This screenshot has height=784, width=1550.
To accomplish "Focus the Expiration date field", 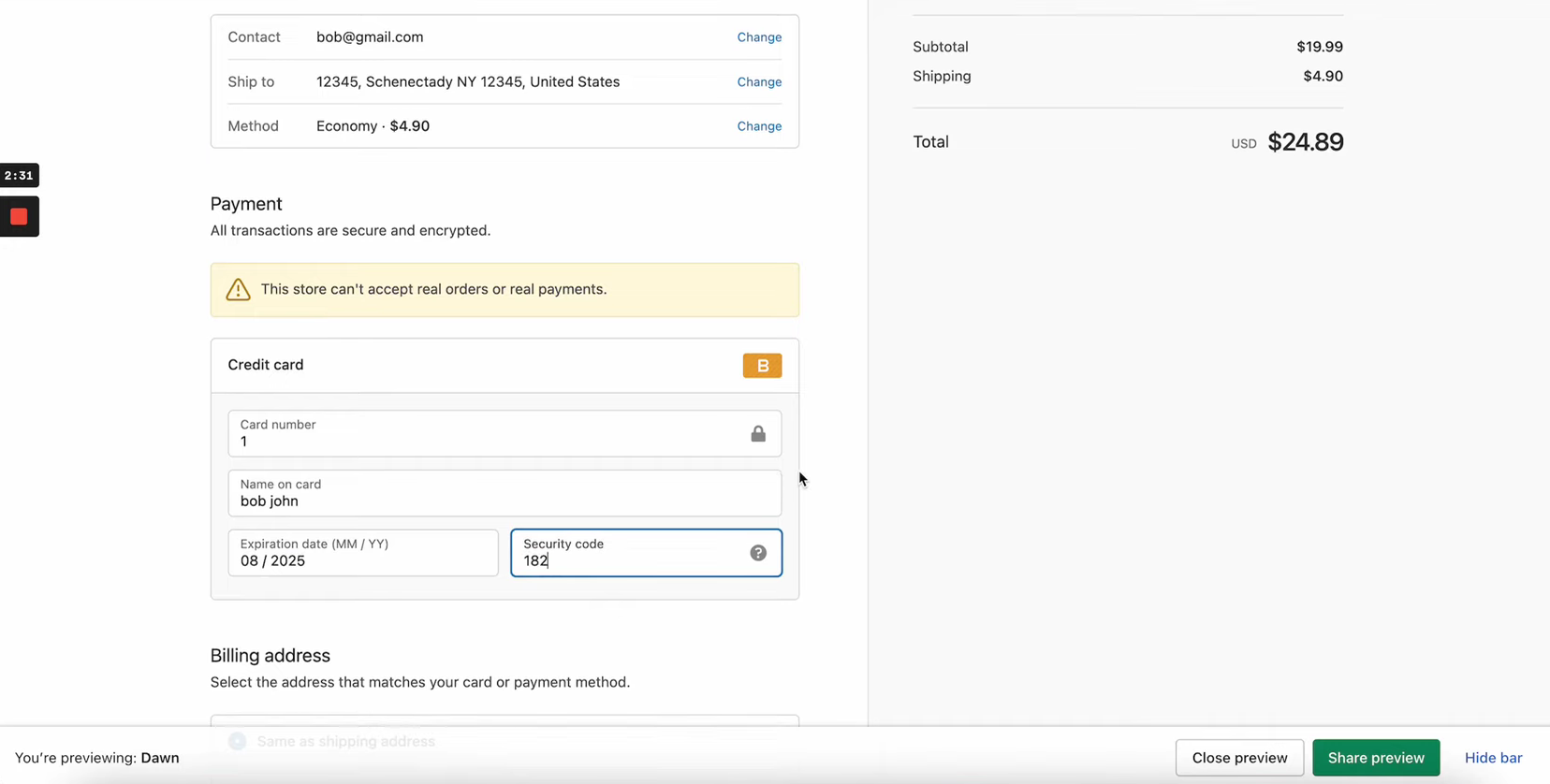I will point(363,553).
